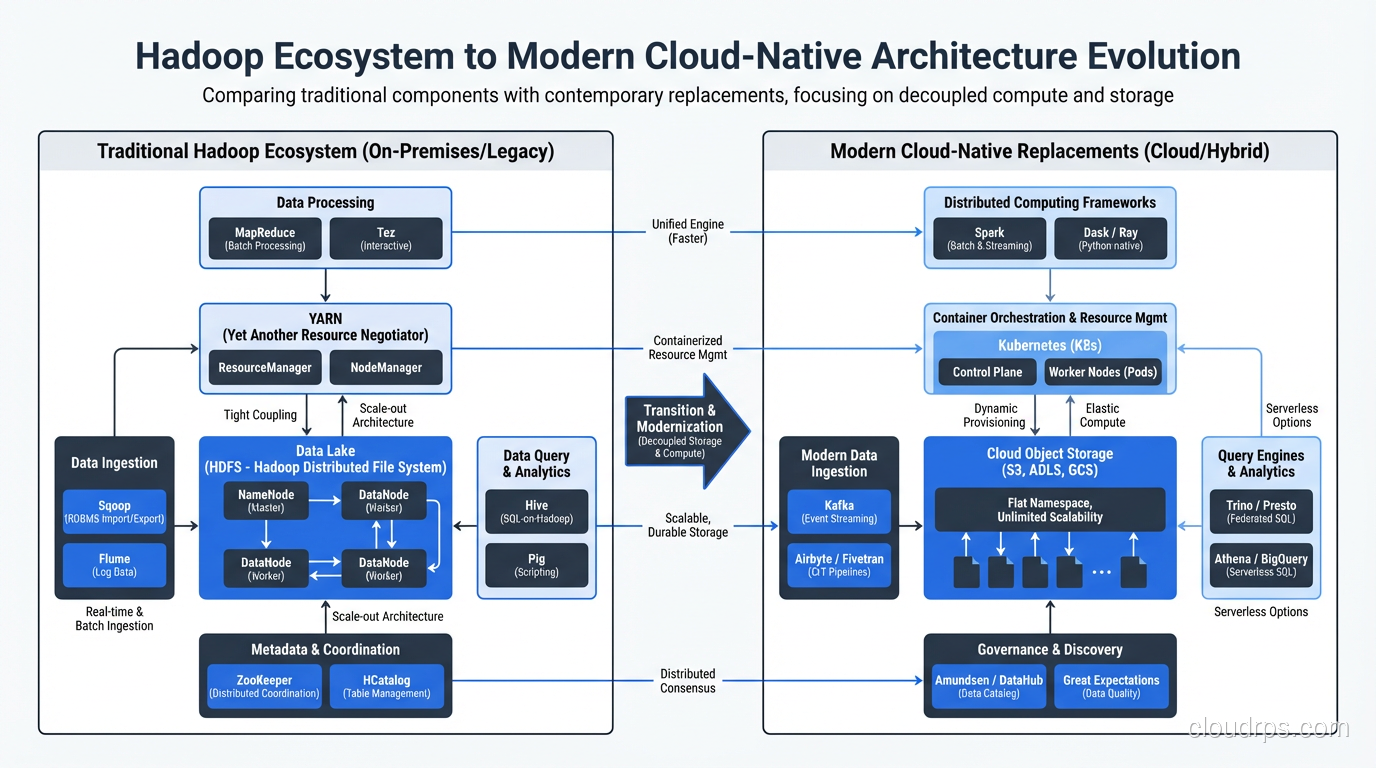Switch to Modern Cloud-Native Replacements panel header

(1049, 151)
